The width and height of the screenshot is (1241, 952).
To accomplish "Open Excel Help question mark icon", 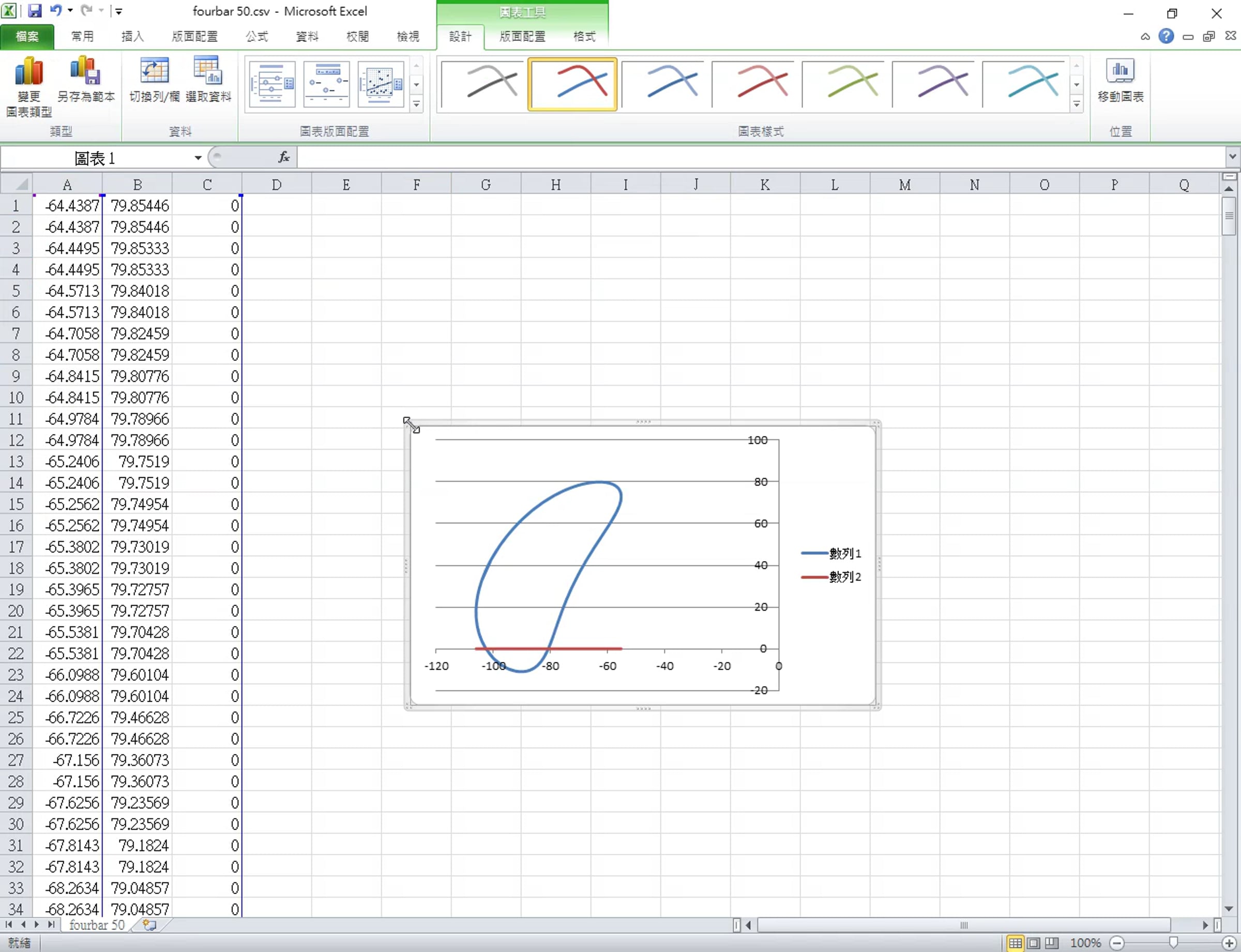I will pyautogui.click(x=1166, y=36).
